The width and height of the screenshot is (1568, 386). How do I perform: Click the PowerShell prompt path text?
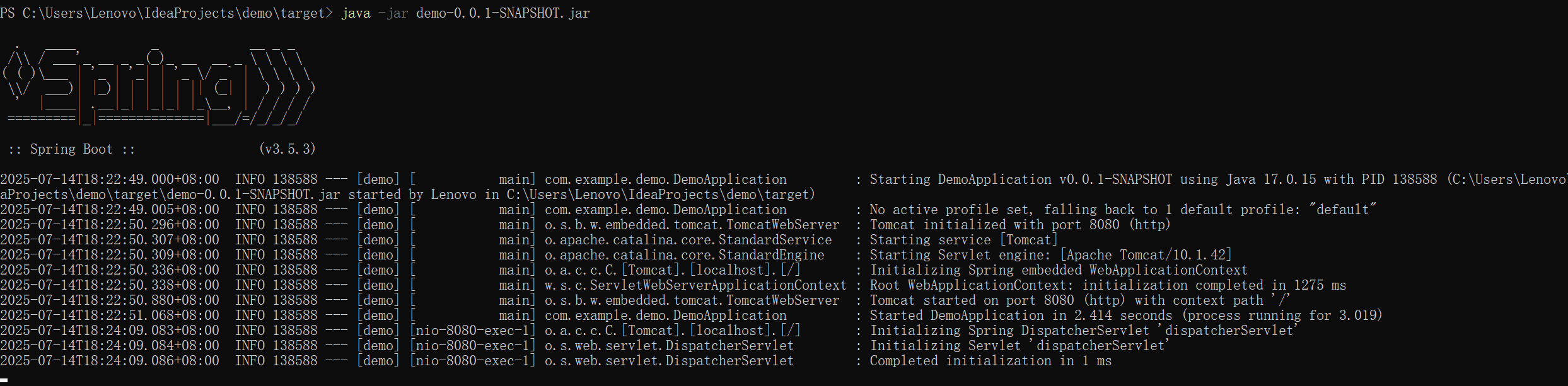pyautogui.click(x=165, y=13)
